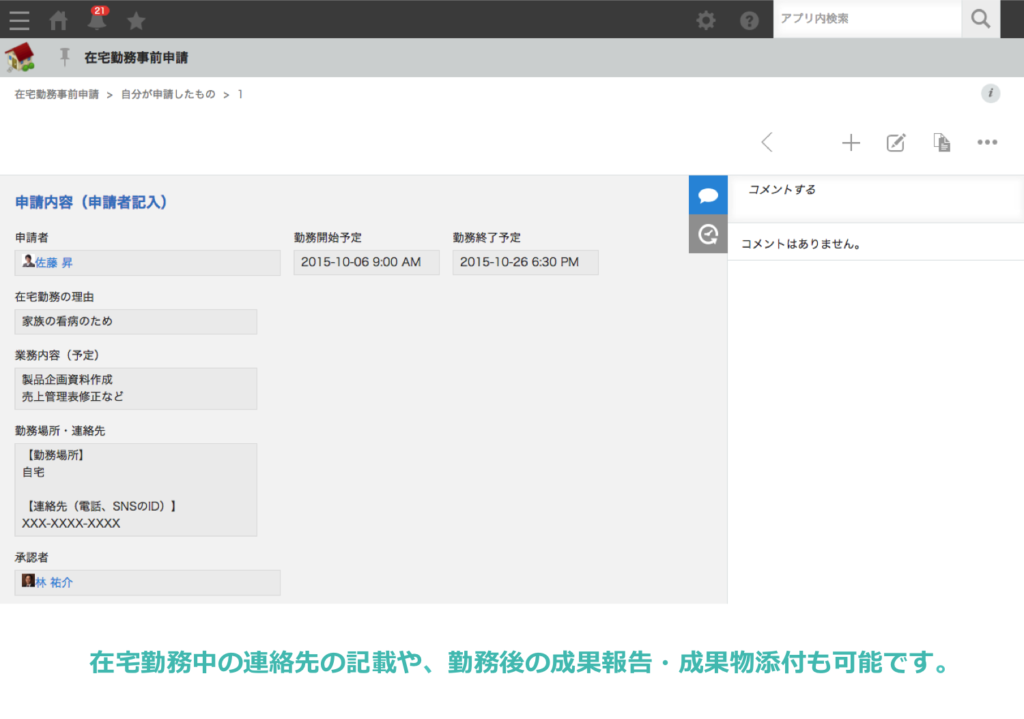Open the settings gear

tap(709, 19)
